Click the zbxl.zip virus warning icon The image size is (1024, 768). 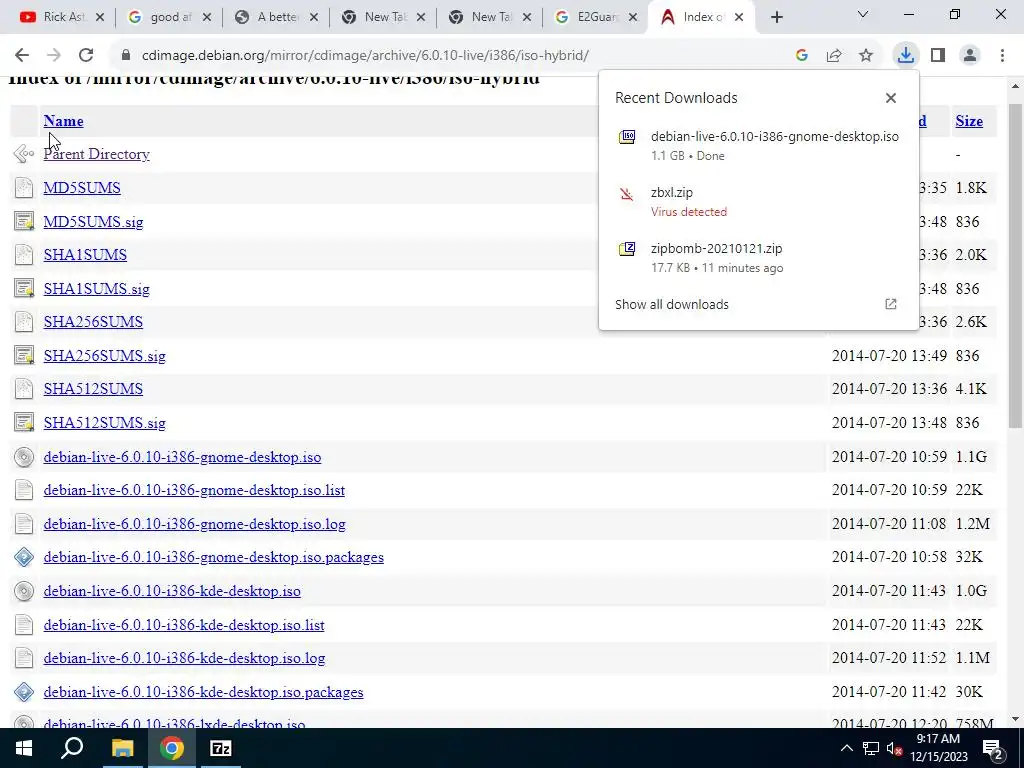tap(627, 193)
